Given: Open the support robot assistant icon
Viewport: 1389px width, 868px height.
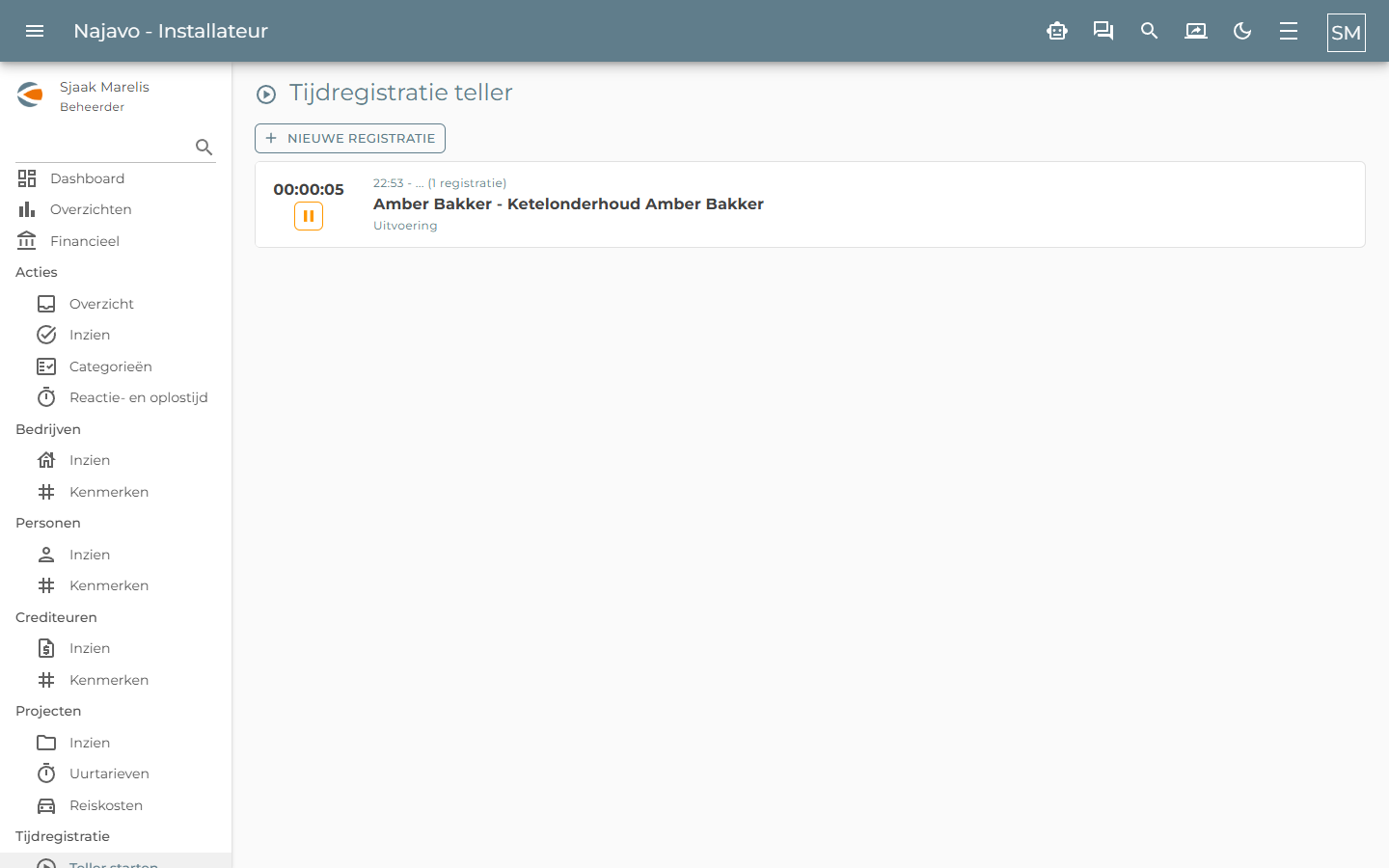Looking at the screenshot, I should tap(1057, 31).
